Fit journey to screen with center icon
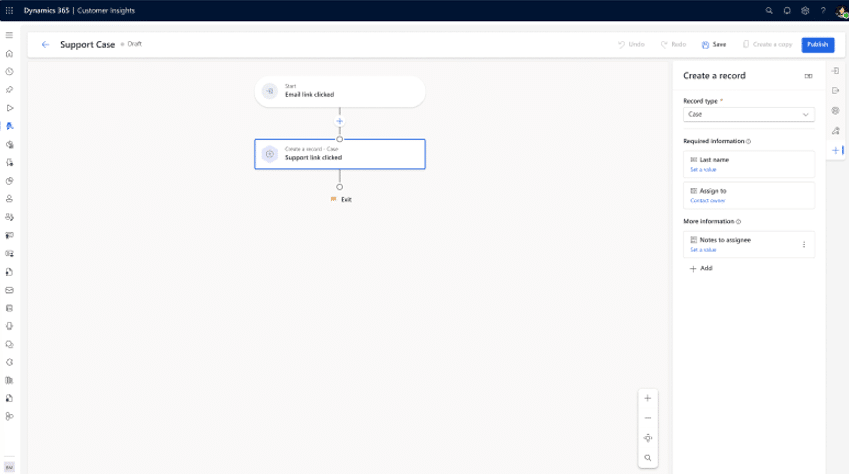The width and height of the screenshot is (849, 474). click(x=648, y=438)
